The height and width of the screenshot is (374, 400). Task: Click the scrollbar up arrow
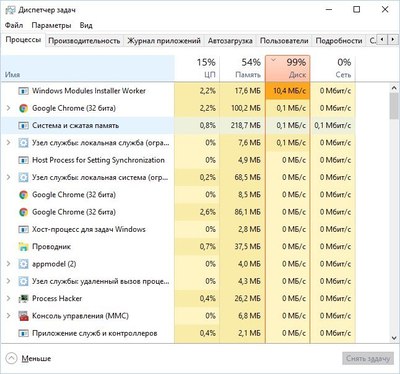394,88
